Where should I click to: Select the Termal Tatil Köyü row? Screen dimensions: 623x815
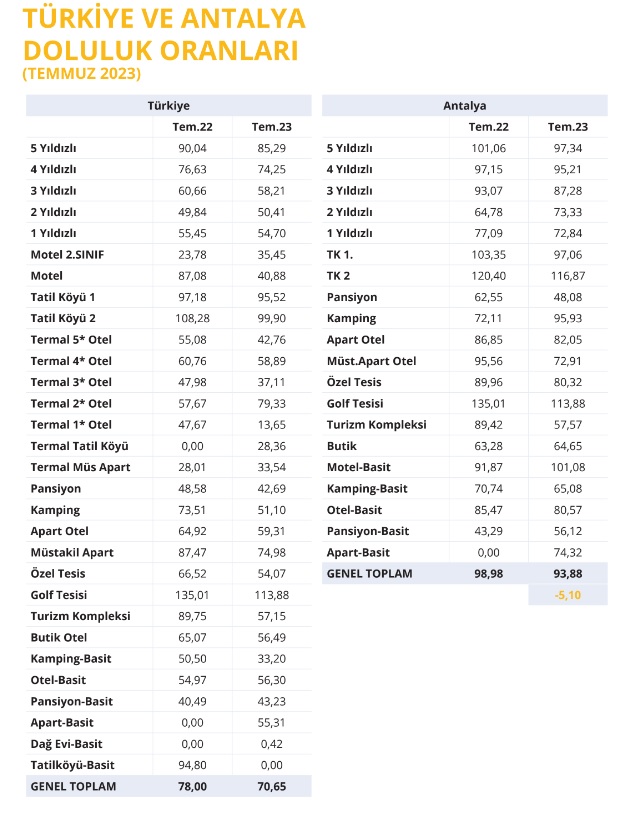tap(168, 446)
